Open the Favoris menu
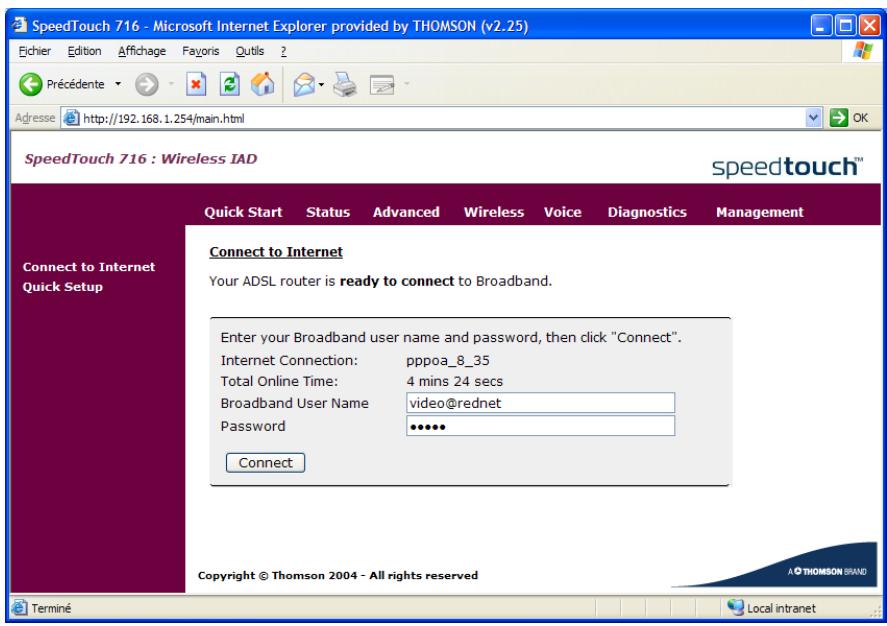The image size is (887, 626). (200, 51)
